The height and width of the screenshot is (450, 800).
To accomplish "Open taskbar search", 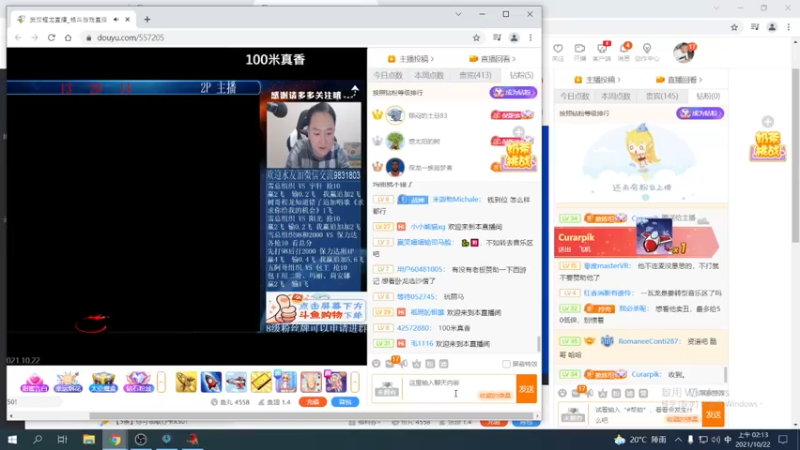I will click(37, 439).
